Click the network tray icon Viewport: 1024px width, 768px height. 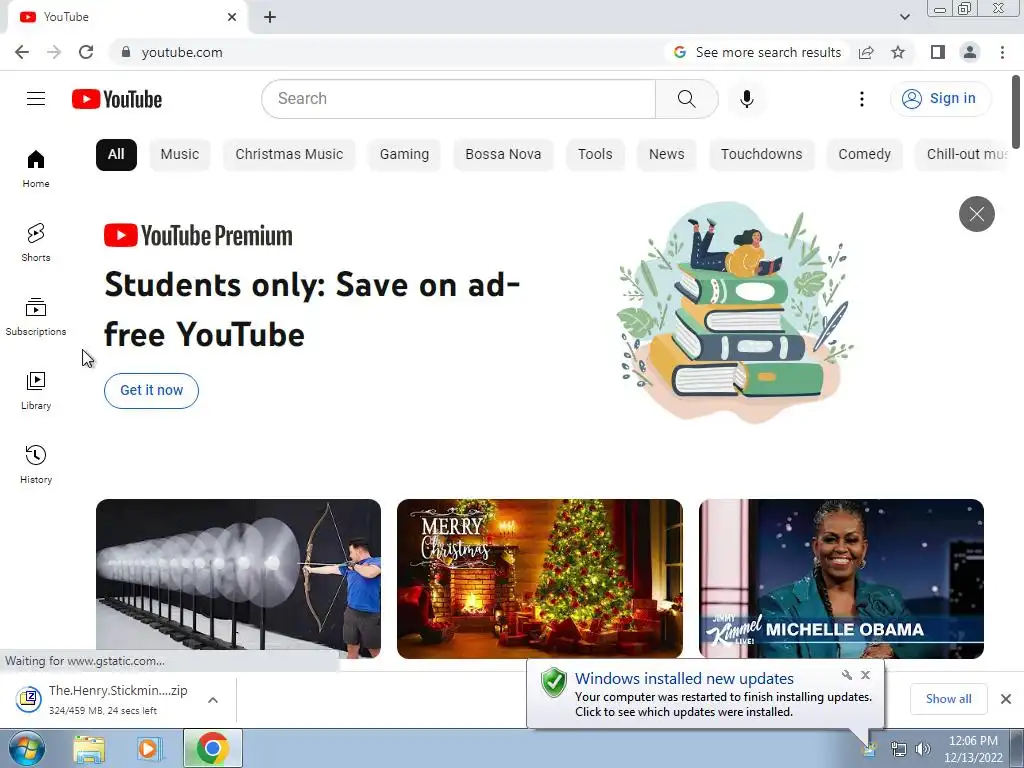(899, 749)
